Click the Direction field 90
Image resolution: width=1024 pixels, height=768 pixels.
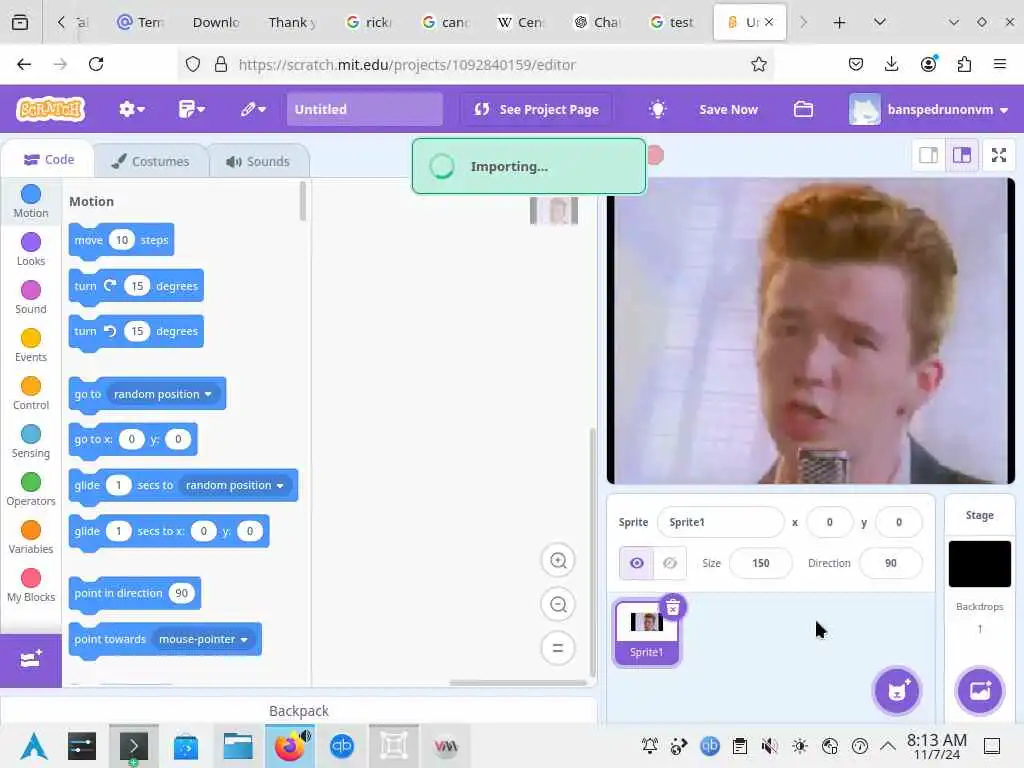pos(891,563)
